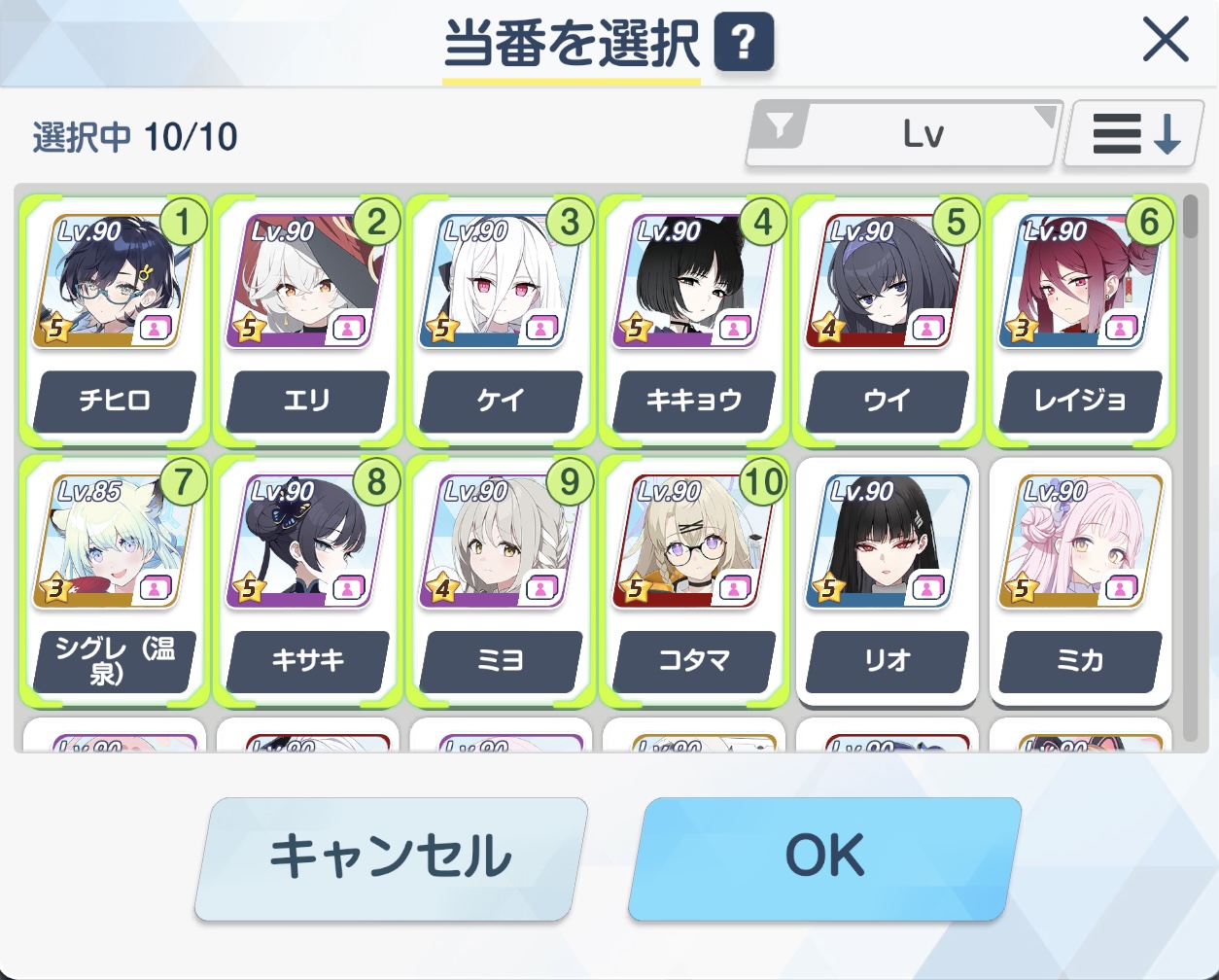Tap the pink profile icon on キサキ's card
This screenshot has width=1219, height=980.
[x=348, y=588]
